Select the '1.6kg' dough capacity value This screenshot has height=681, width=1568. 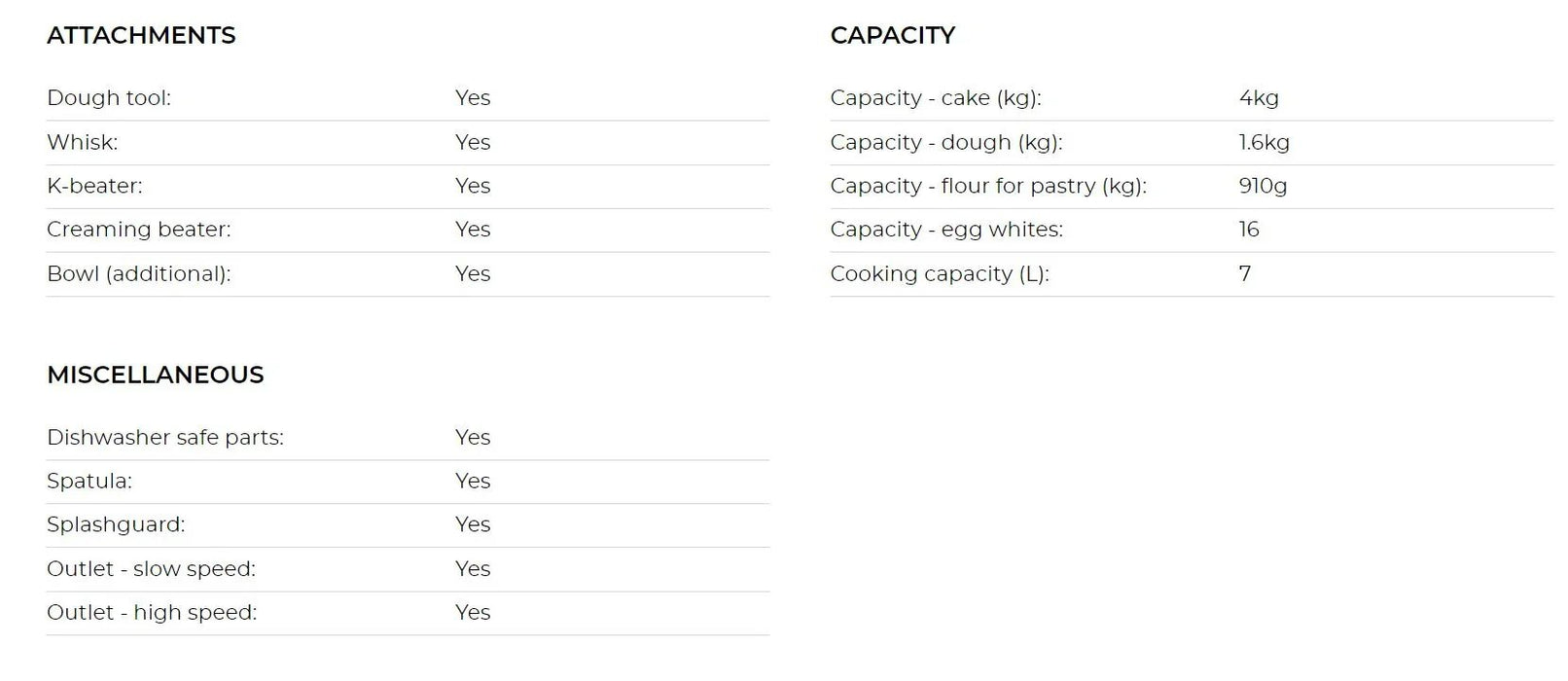[1264, 143]
